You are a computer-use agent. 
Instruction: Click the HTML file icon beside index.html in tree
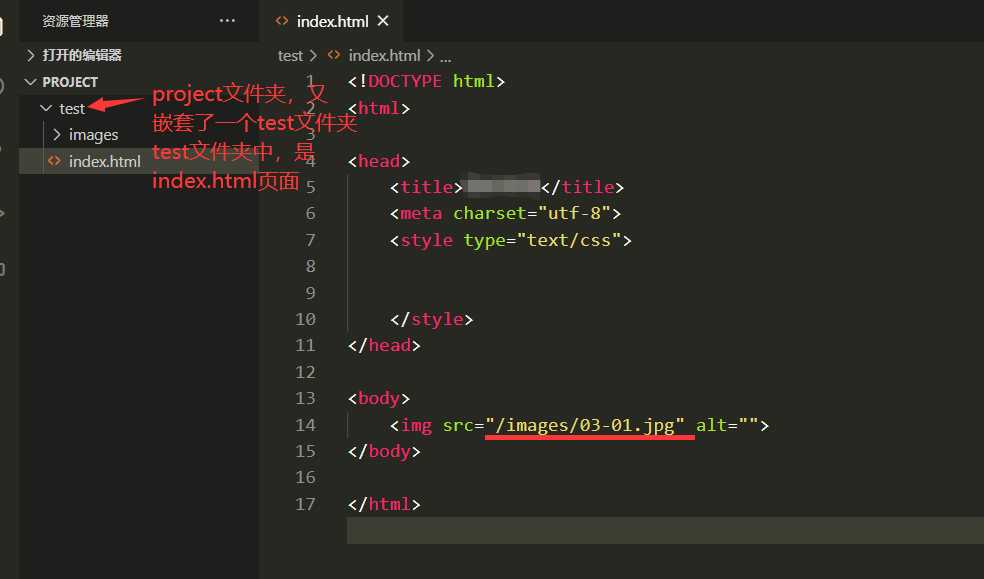(x=55, y=161)
